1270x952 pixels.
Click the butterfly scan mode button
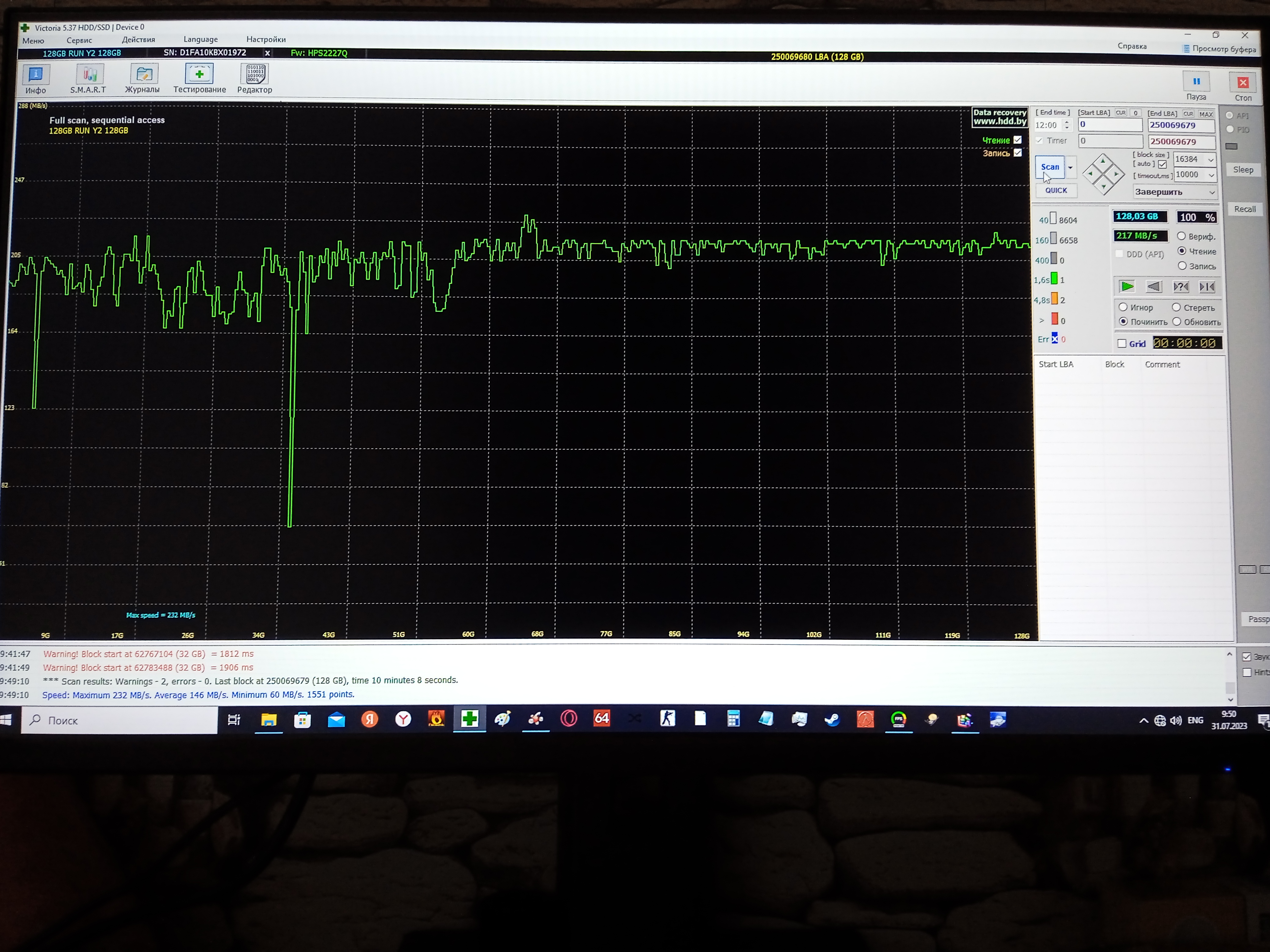tap(1207, 286)
